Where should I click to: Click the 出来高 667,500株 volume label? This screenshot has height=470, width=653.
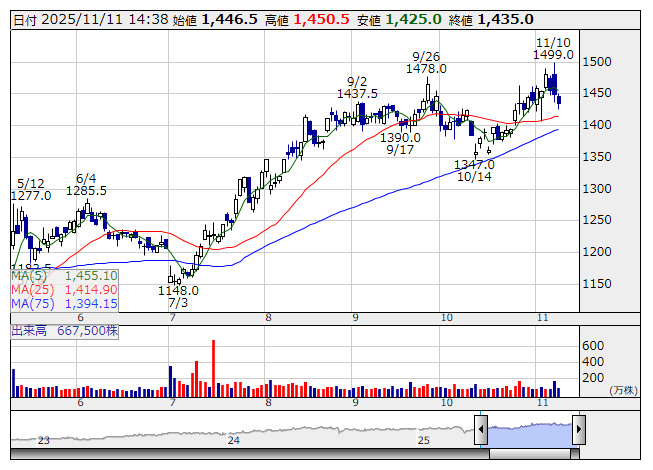[65, 331]
